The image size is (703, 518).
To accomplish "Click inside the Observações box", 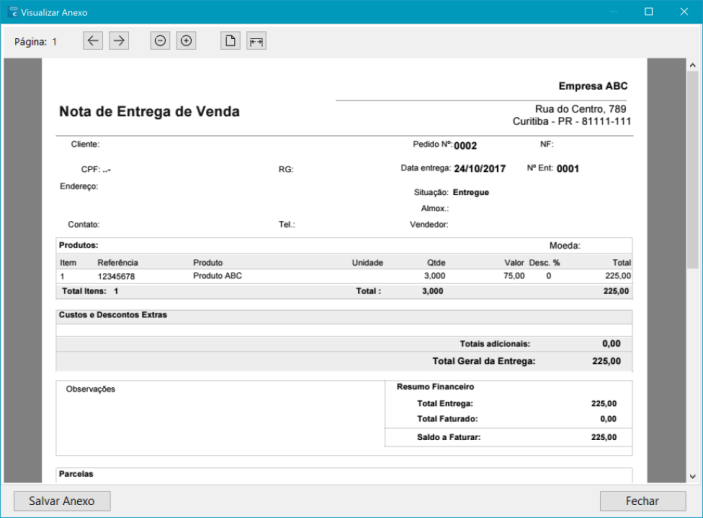I will (x=220, y=420).
